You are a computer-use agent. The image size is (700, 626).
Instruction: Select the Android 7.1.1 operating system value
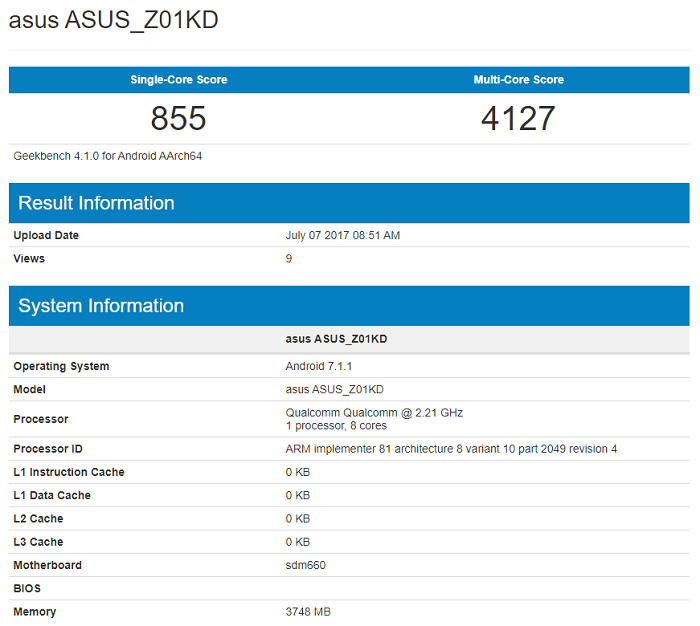tap(319, 366)
